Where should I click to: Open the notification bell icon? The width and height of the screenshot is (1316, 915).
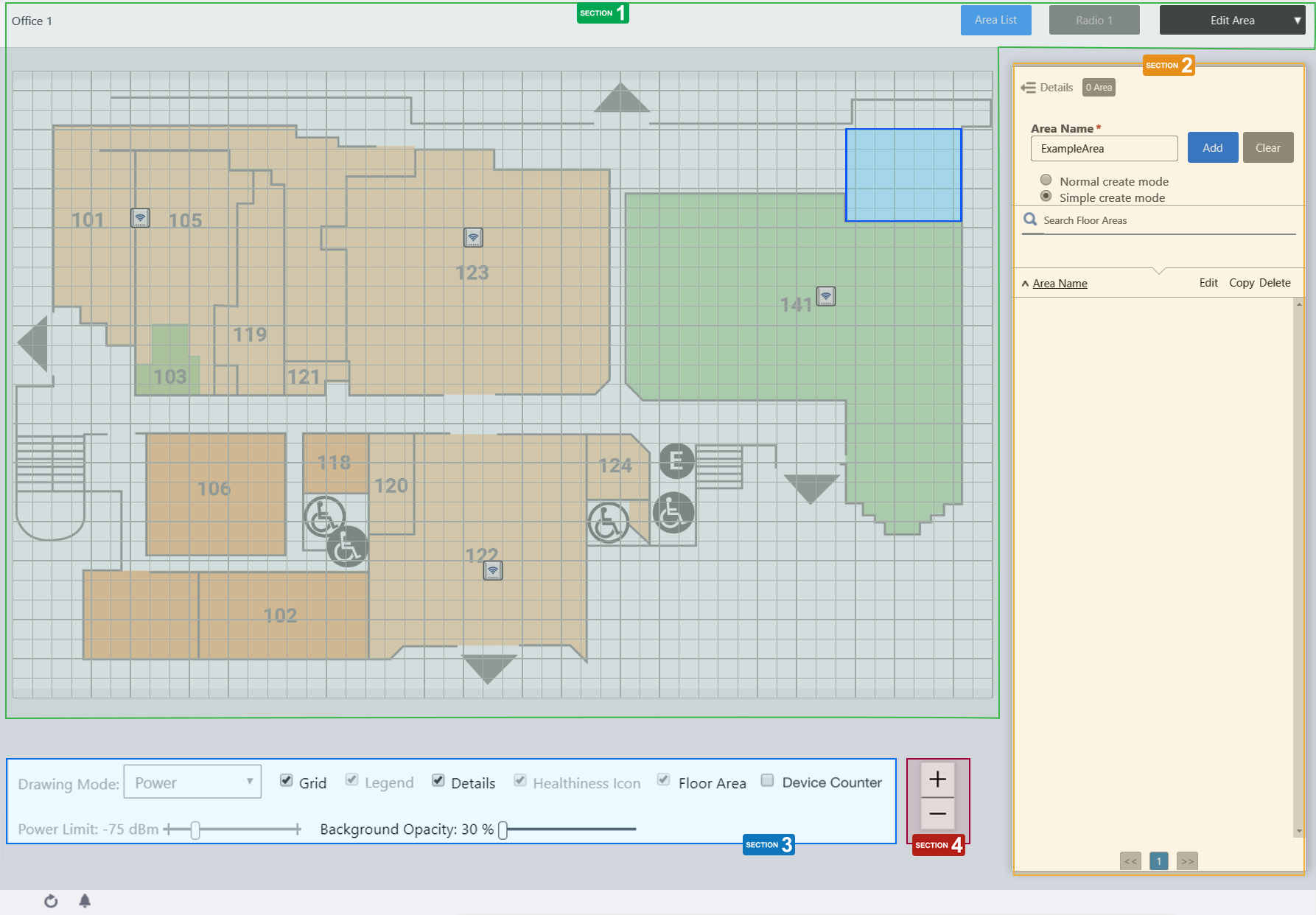point(85,901)
